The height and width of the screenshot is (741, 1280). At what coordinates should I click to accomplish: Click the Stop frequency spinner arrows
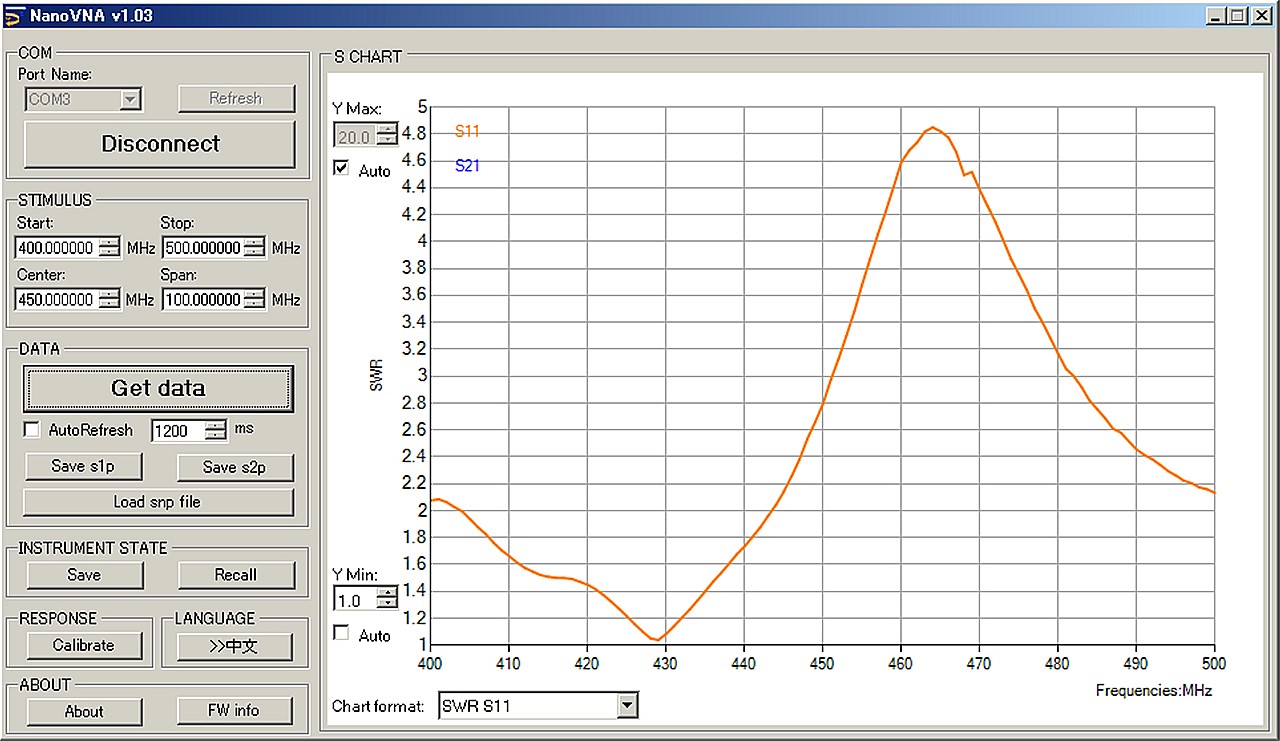pos(255,248)
